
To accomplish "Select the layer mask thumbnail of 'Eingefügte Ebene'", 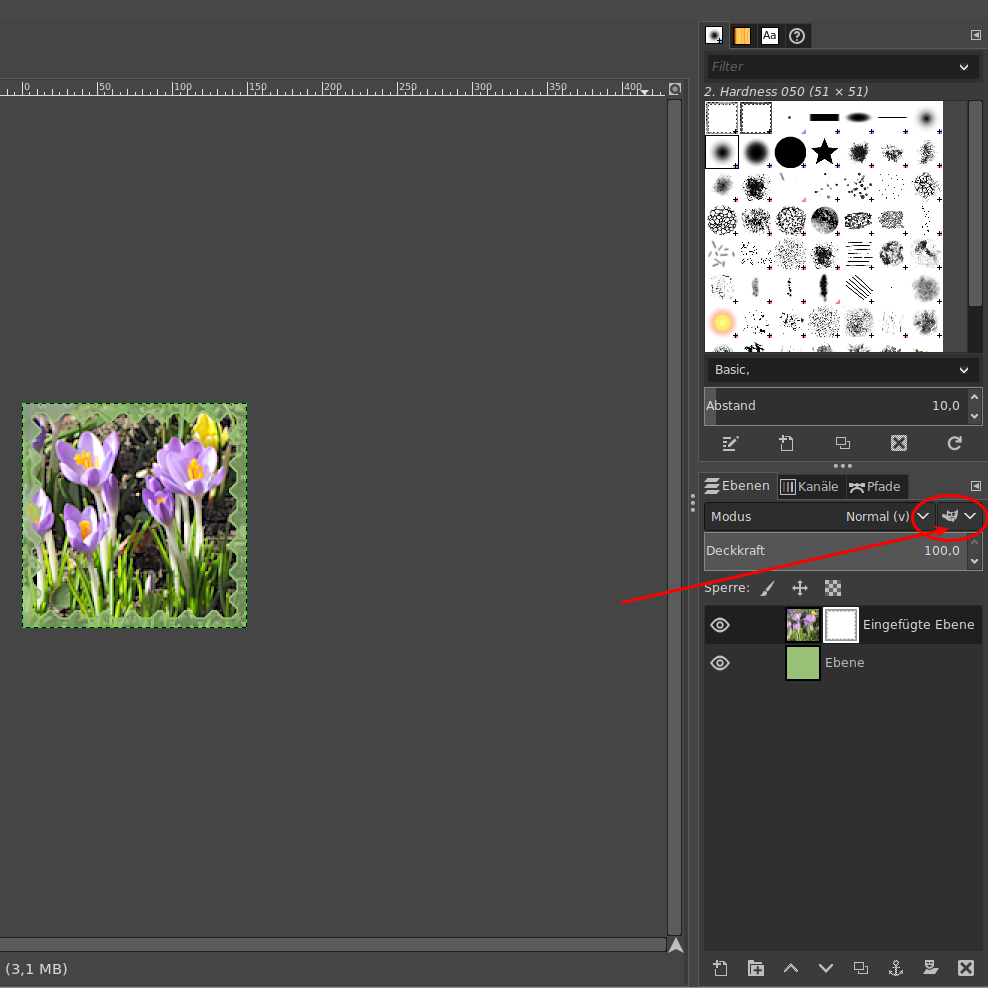I will tap(841, 625).
